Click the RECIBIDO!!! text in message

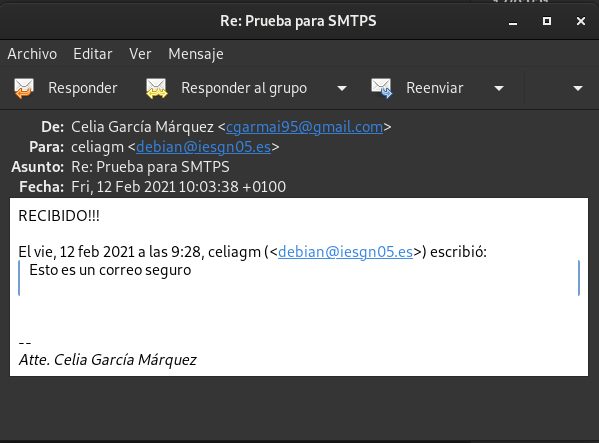(59, 216)
